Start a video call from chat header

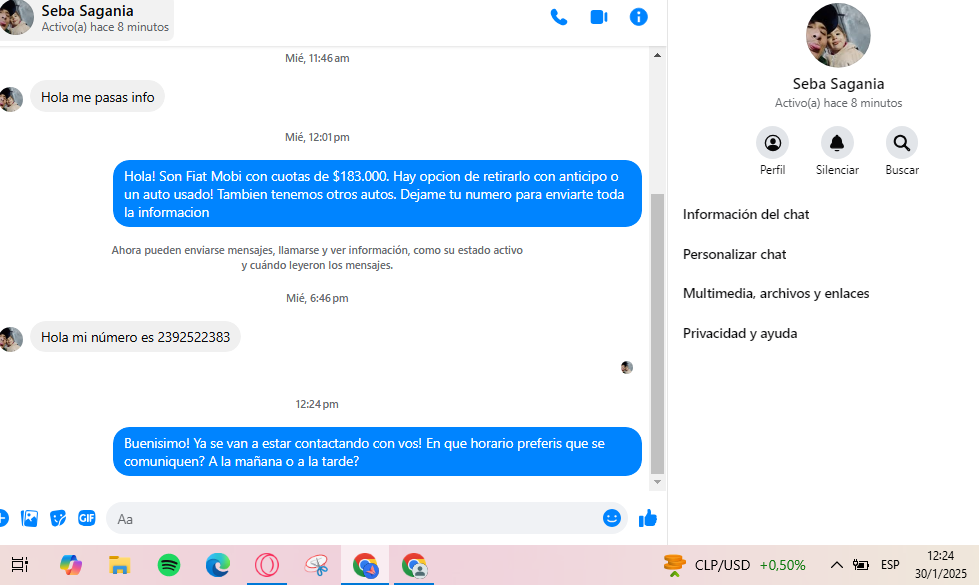tap(599, 17)
